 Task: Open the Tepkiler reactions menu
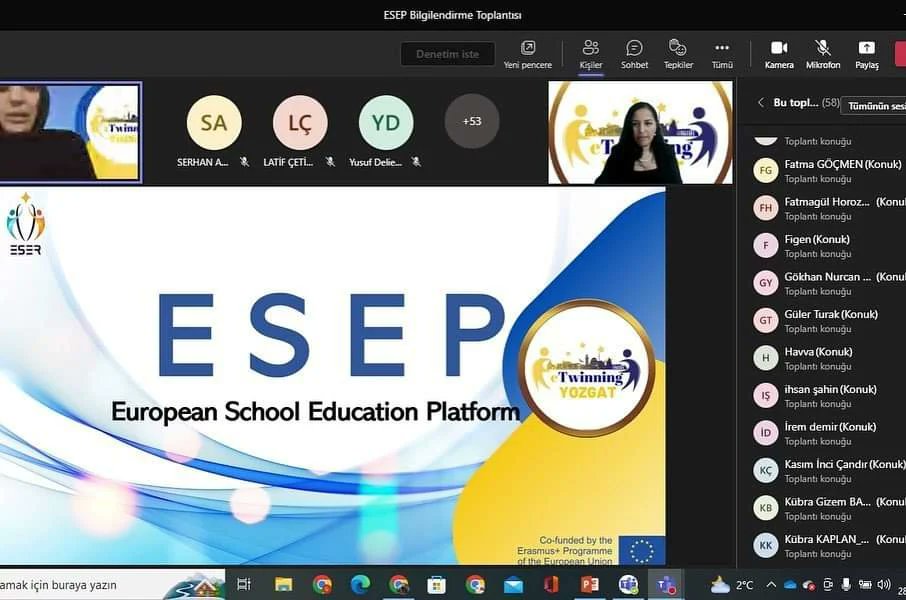pos(678,54)
